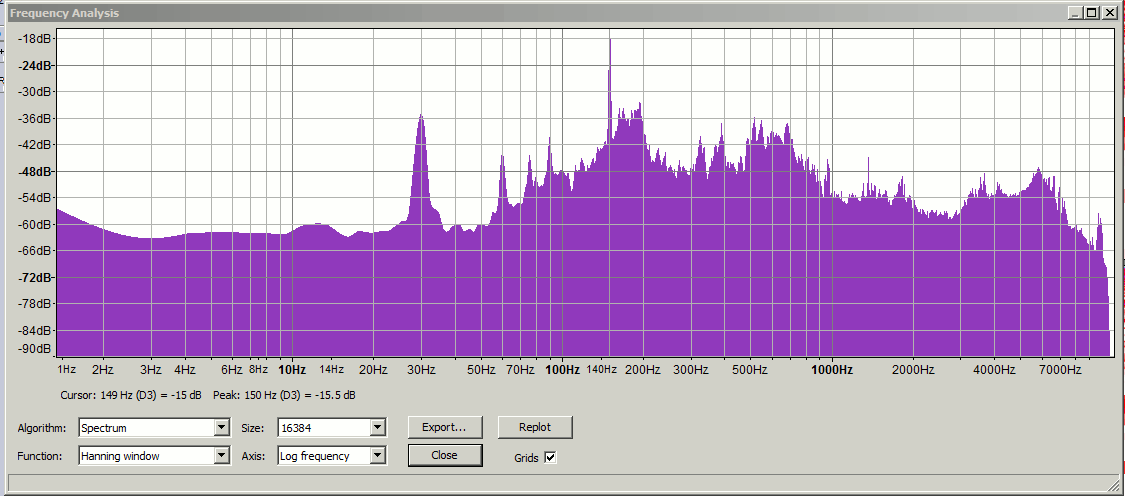Viewport: 1125px width, 496px height.
Task: Click the 100Hz frequency axis label
Action: click(x=562, y=370)
